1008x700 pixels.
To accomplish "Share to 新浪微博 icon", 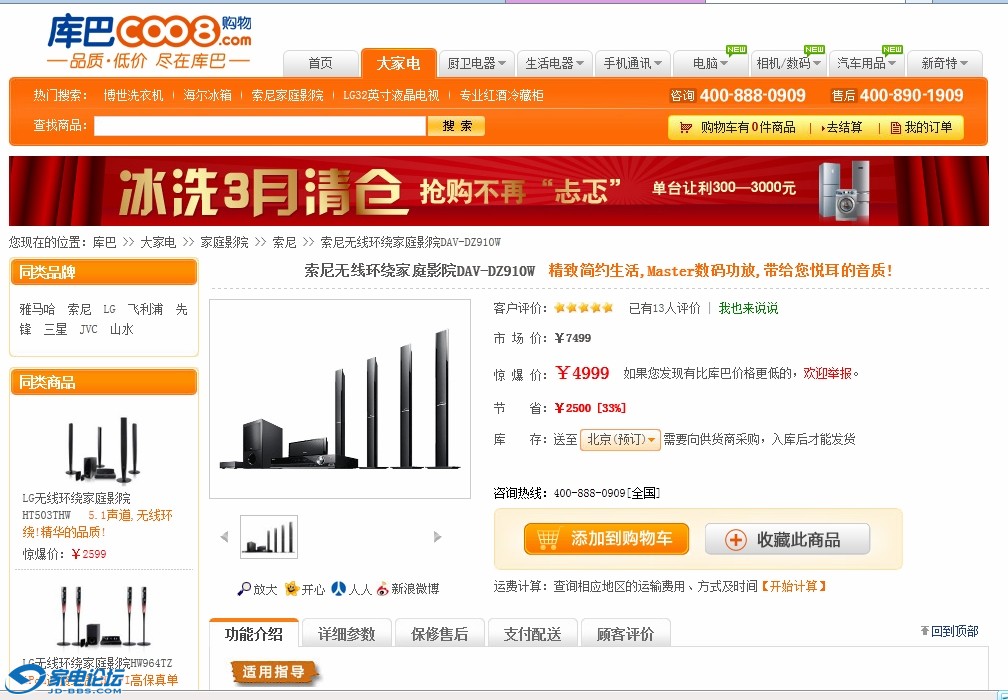I will coord(383,589).
